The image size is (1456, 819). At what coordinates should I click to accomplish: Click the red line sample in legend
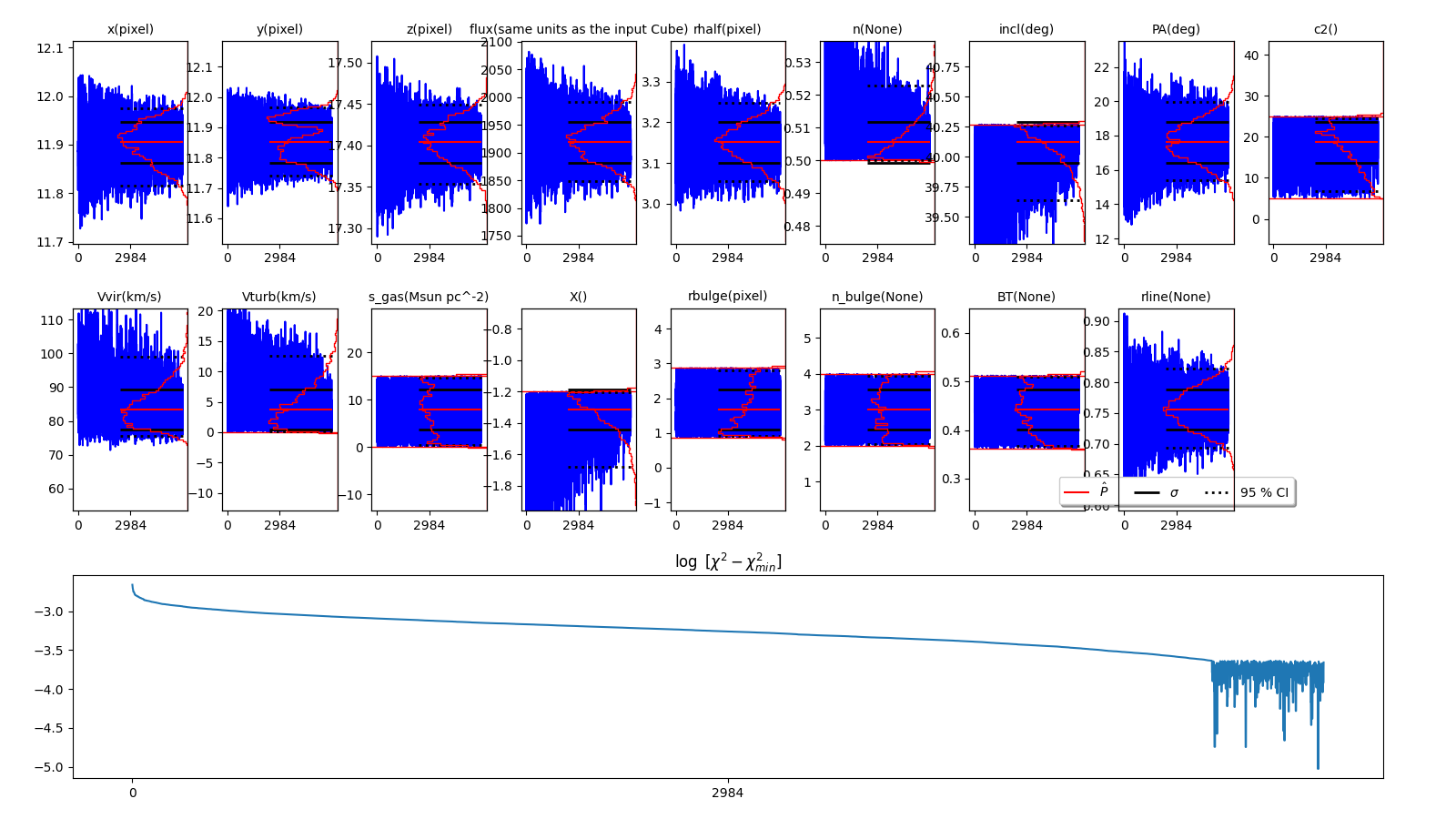pos(1077,492)
